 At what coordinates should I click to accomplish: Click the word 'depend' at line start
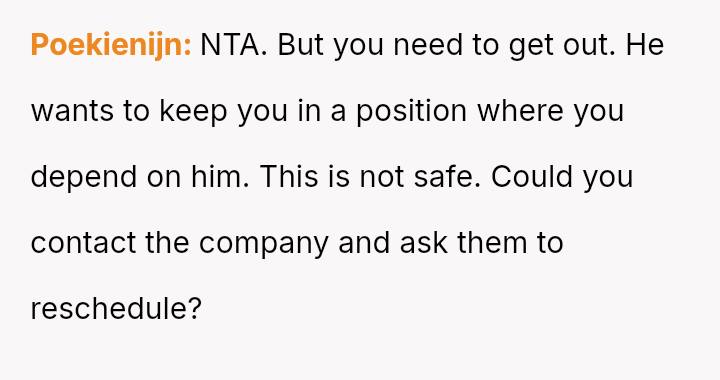(x=84, y=178)
